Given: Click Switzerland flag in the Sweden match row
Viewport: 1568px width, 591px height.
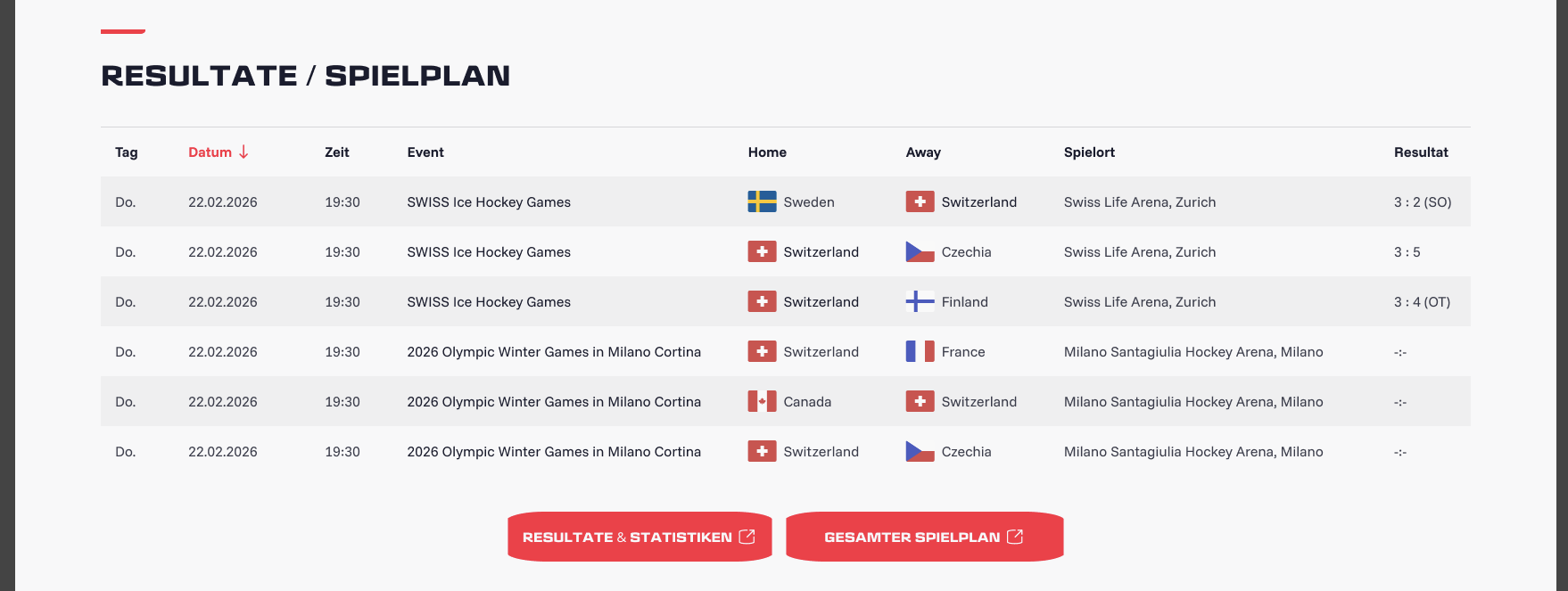Looking at the screenshot, I should [920, 201].
